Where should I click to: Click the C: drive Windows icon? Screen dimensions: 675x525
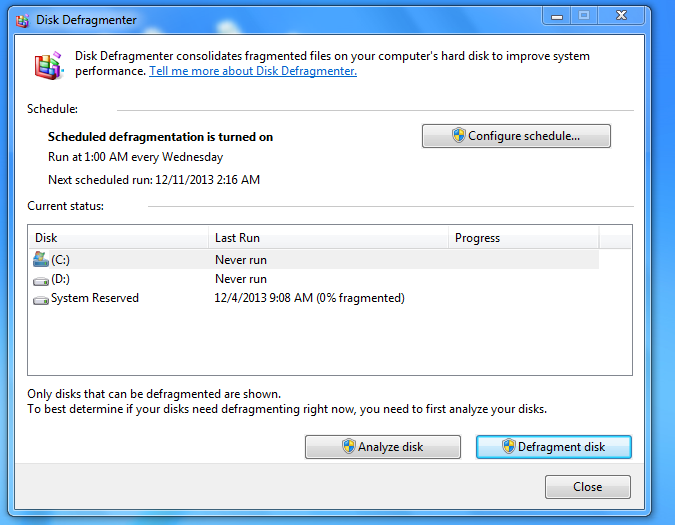pos(41,259)
